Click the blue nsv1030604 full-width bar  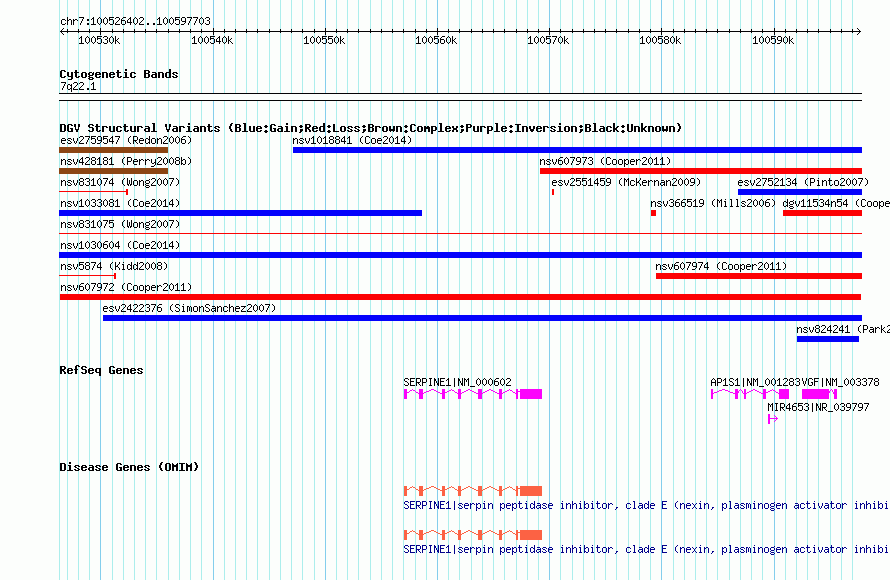click(x=461, y=255)
